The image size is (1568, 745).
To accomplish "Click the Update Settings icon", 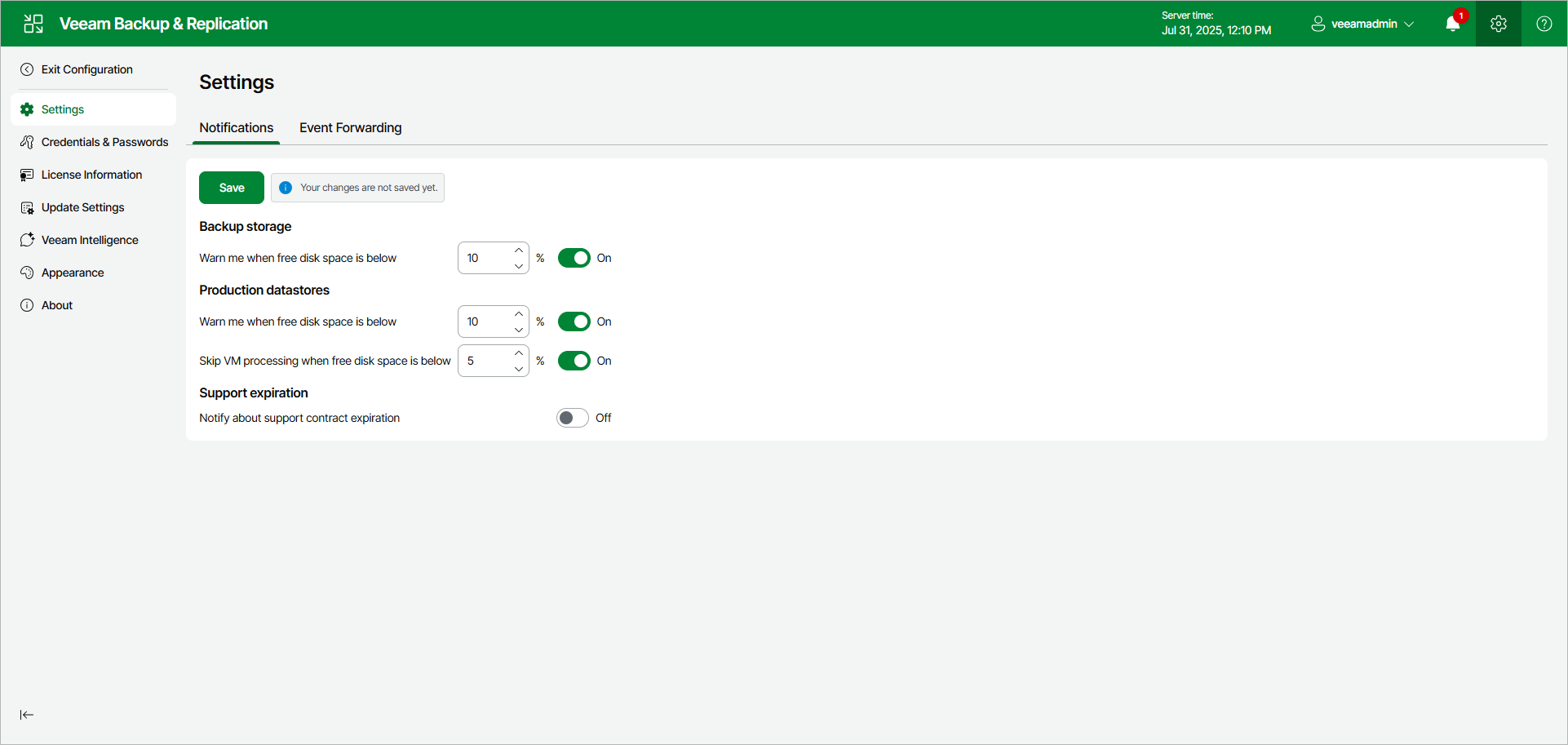I will click(x=27, y=207).
